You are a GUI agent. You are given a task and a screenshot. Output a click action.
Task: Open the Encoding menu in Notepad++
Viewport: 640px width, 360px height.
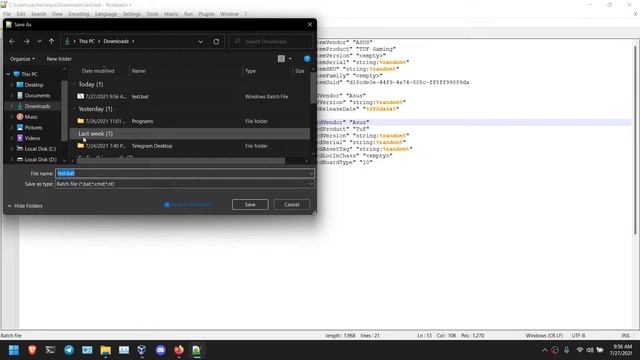pos(79,14)
